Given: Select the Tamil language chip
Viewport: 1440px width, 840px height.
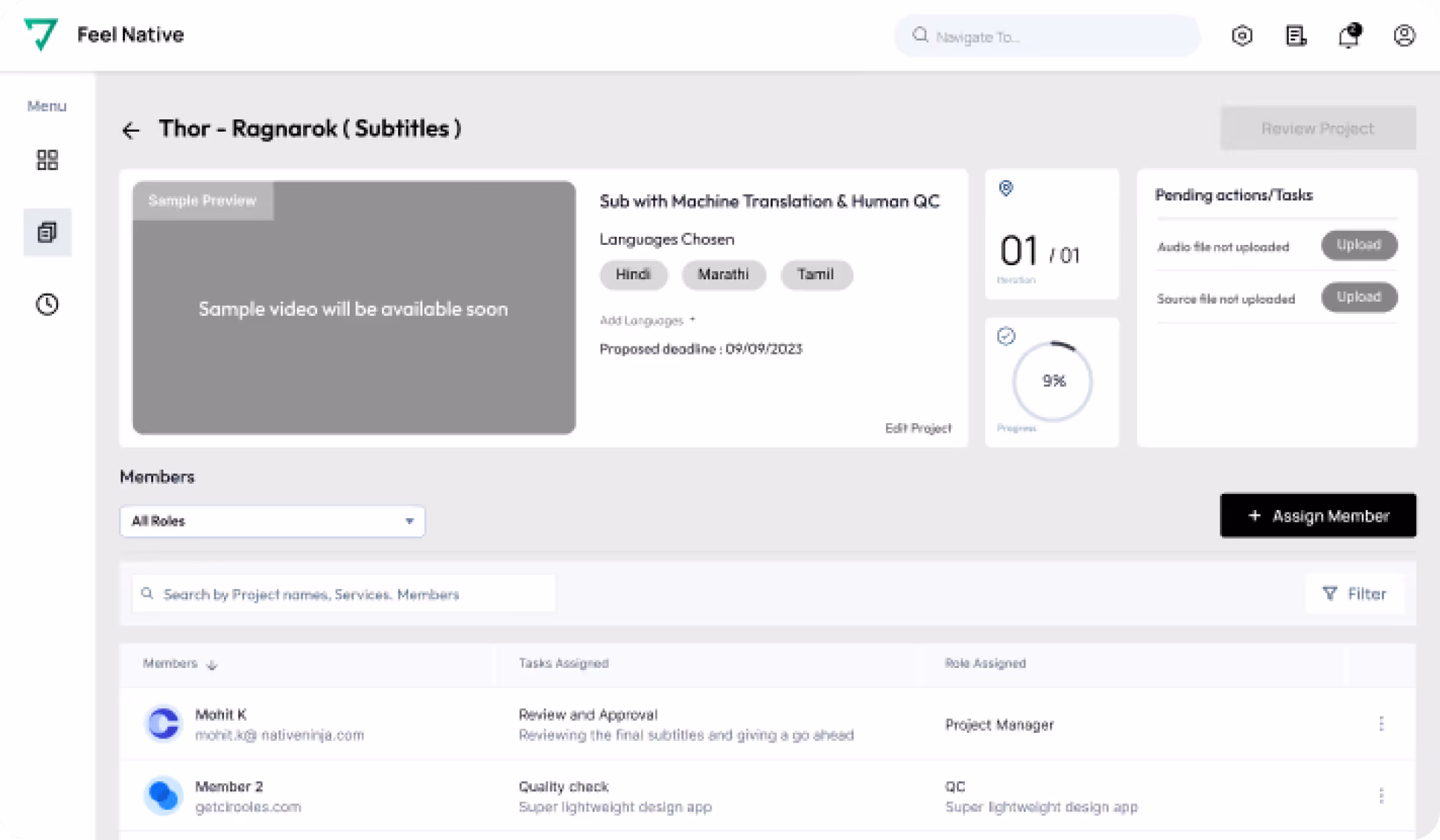Looking at the screenshot, I should tap(816, 274).
